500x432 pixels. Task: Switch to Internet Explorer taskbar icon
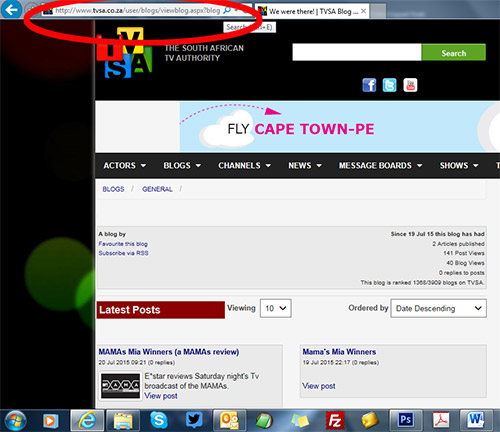click(87, 420)
